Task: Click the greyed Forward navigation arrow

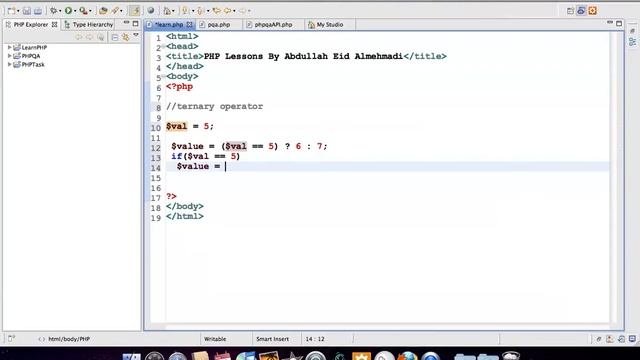Action: (x=242, y=11)
